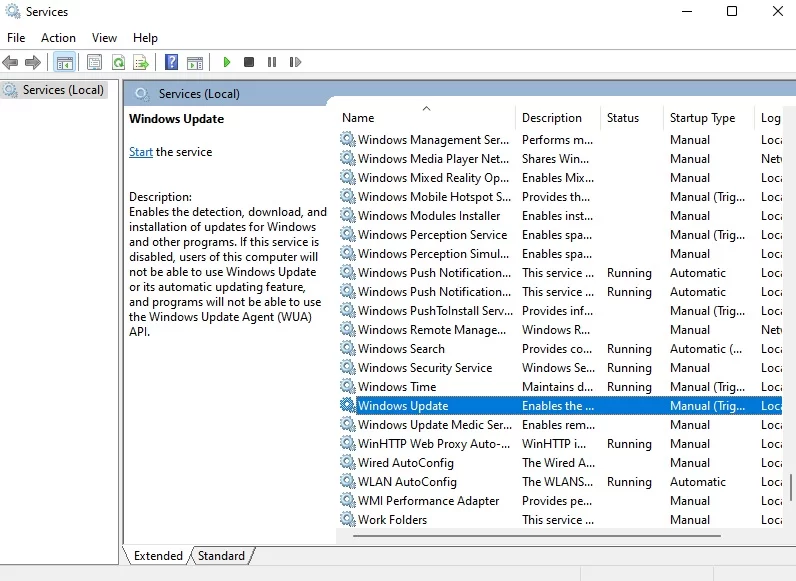This screenshot has width=796, height=581.
Task: Click the Stop Service square icon
Action: (249, 62)
